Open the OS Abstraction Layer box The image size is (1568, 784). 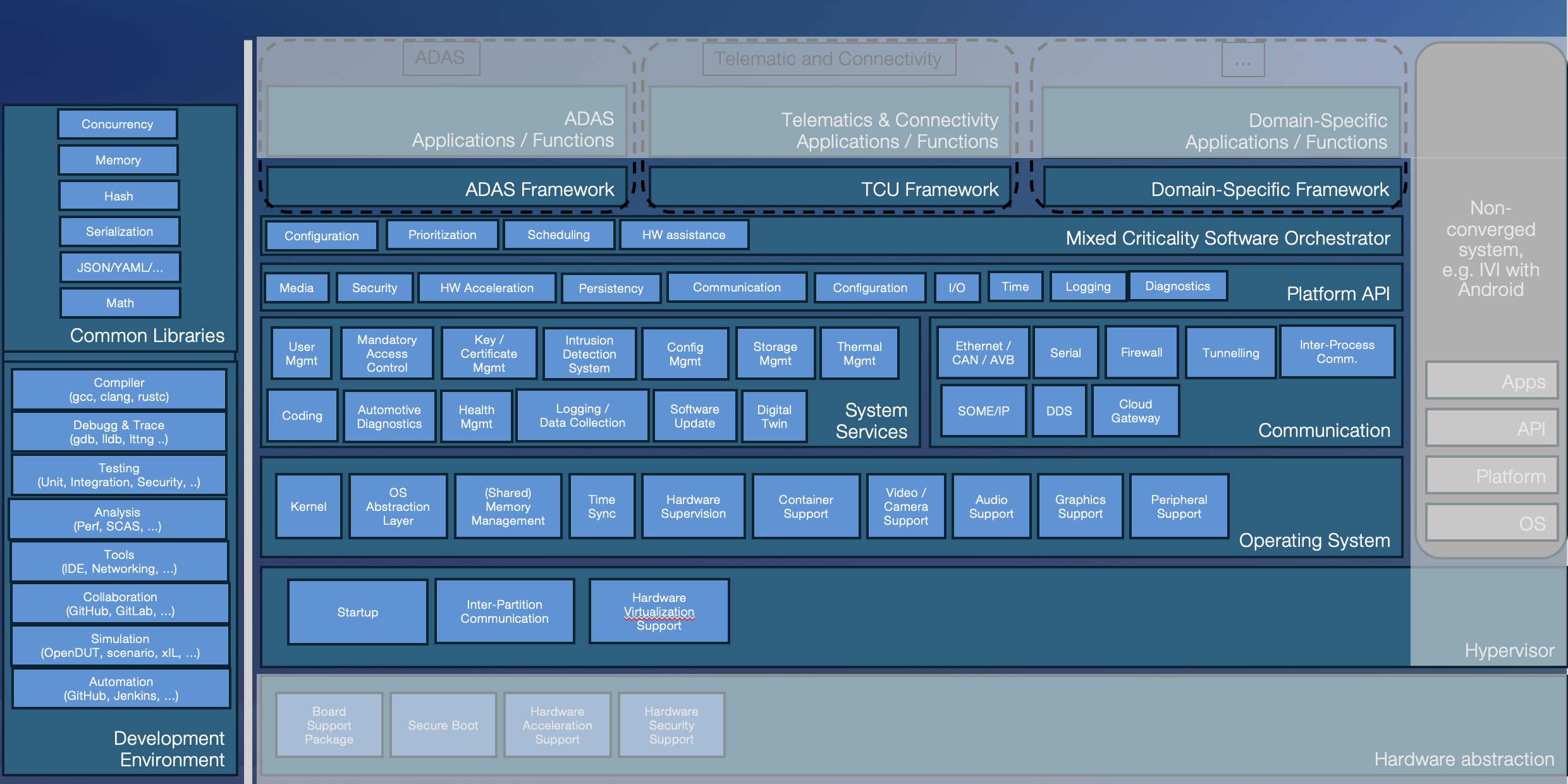398,506
